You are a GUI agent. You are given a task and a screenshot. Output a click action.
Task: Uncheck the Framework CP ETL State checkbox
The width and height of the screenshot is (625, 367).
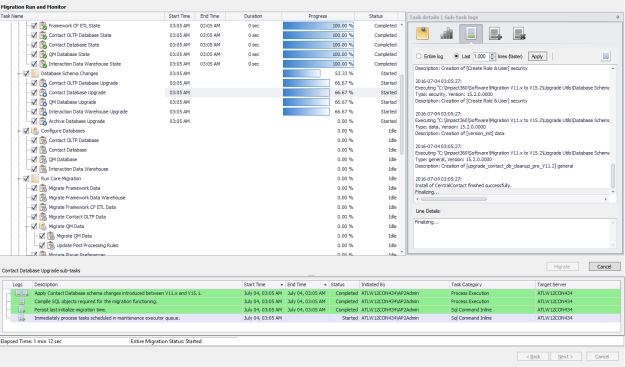pos(34,26)
